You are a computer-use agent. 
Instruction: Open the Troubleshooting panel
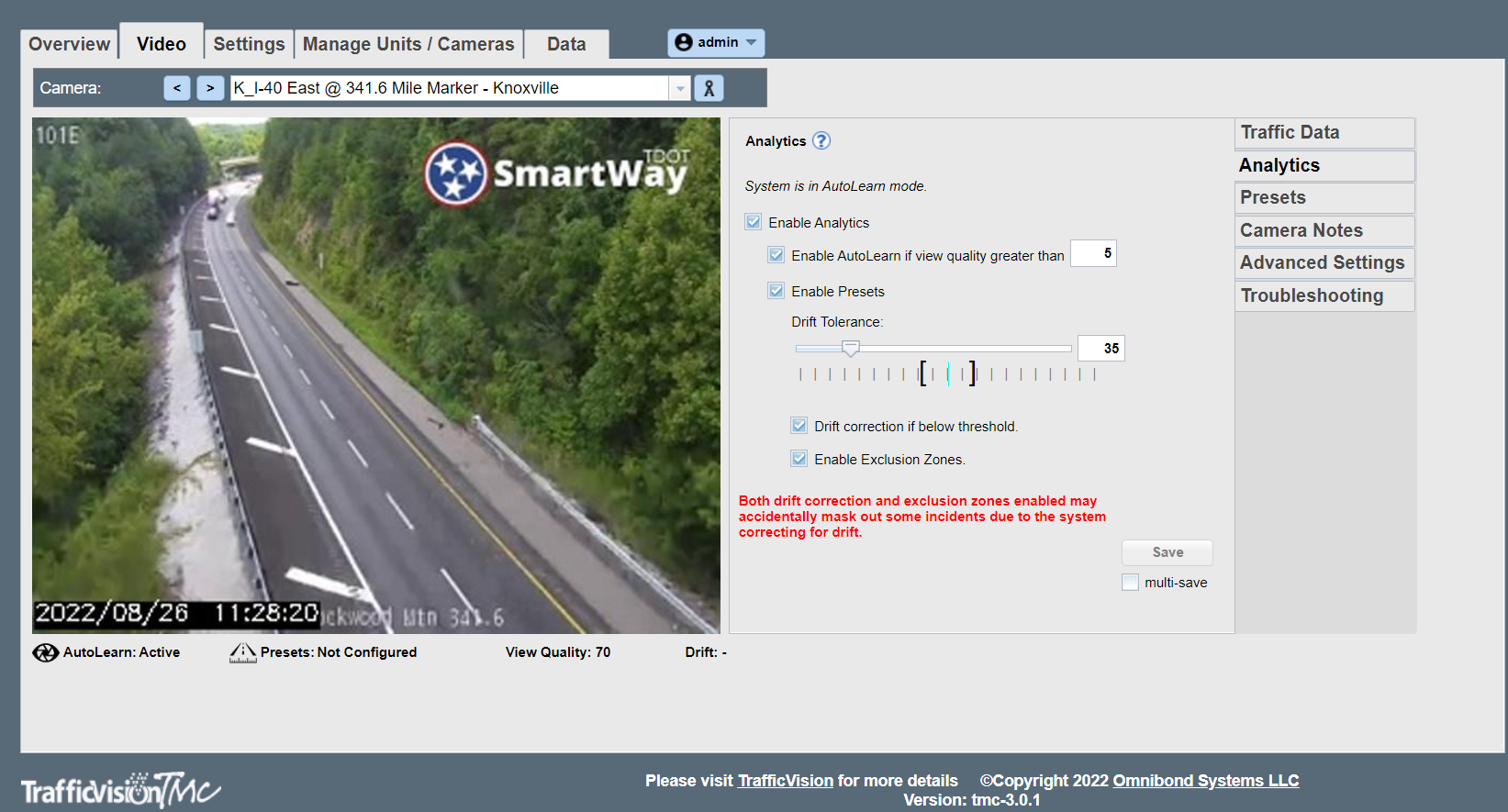[1324, 295]
